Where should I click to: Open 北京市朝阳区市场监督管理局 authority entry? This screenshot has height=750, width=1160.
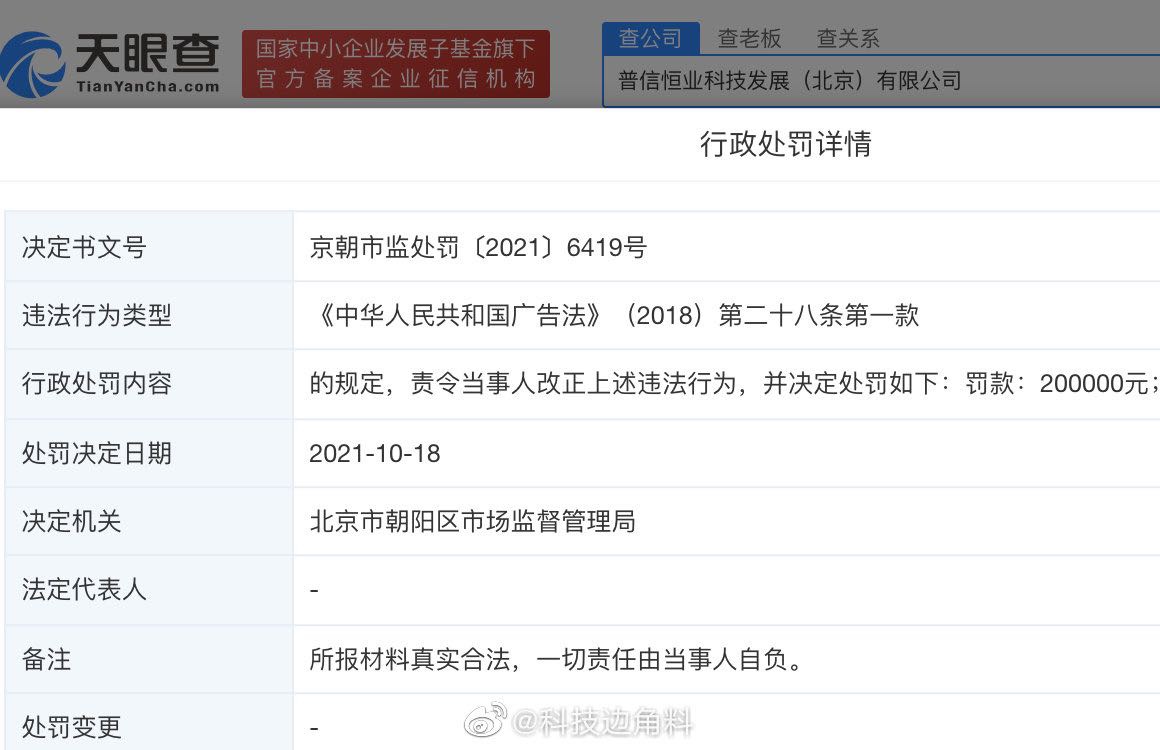point(472,521)
